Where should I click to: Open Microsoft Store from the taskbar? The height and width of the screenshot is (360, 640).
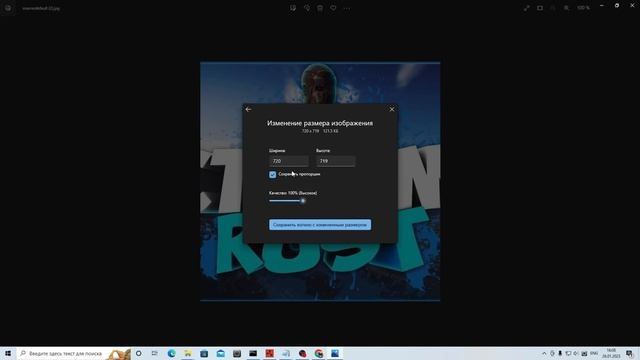(x=204, y=353)
